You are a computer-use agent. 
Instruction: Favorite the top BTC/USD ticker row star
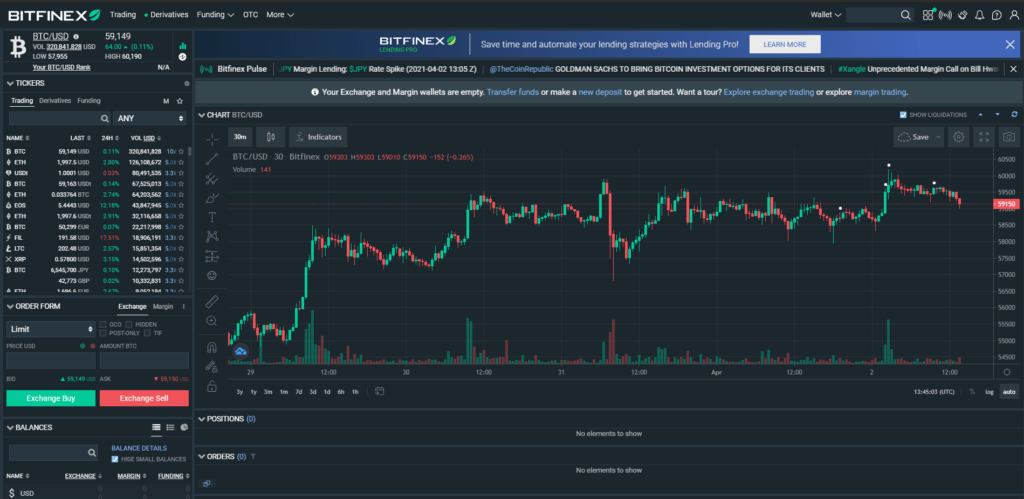pyautogui.click(x=181, y=152)
